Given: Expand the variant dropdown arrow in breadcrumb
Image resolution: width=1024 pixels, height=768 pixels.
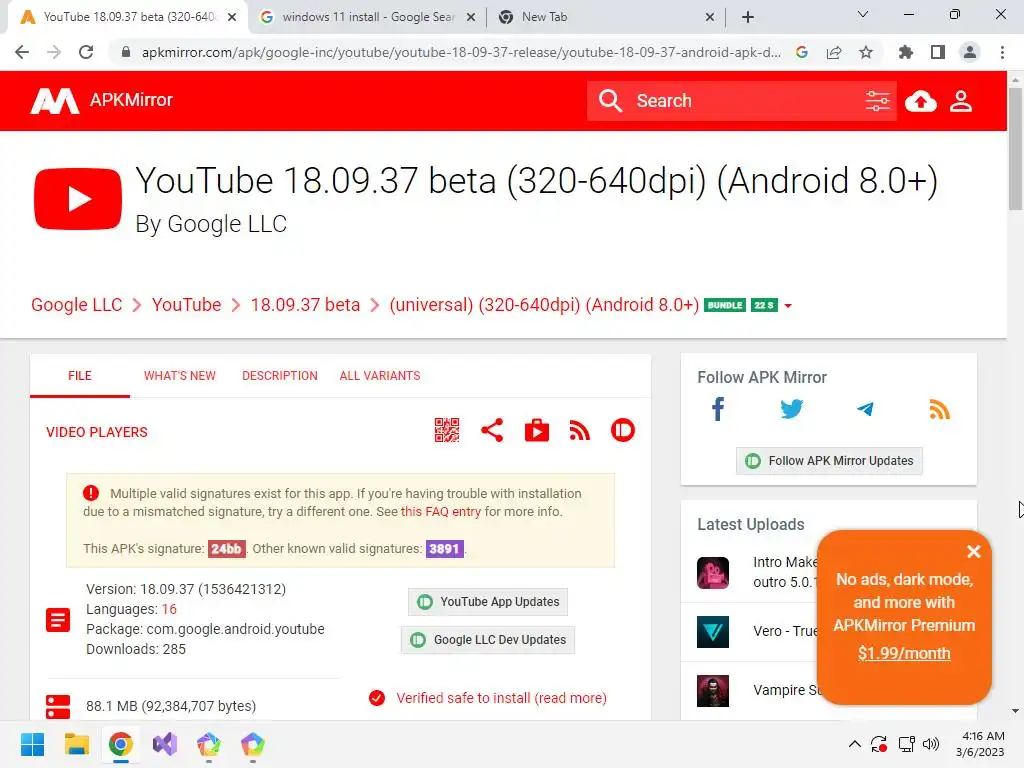Looking at the screenshot, I should tap(788, 306).
